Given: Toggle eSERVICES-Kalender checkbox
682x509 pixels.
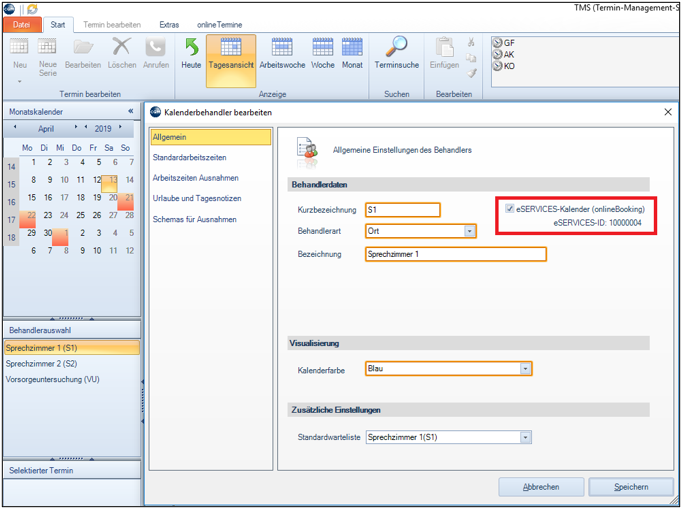Looking at the screenshot, I should tap(509, 209).
